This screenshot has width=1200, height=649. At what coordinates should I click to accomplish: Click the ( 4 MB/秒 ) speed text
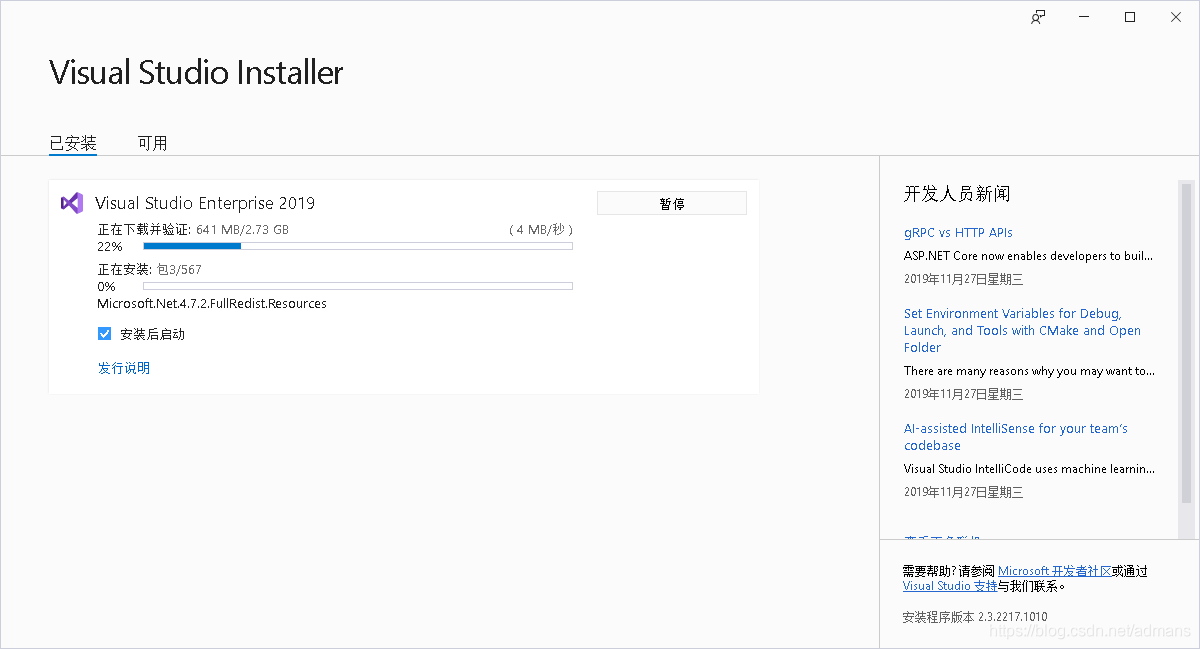click(541, 229)
